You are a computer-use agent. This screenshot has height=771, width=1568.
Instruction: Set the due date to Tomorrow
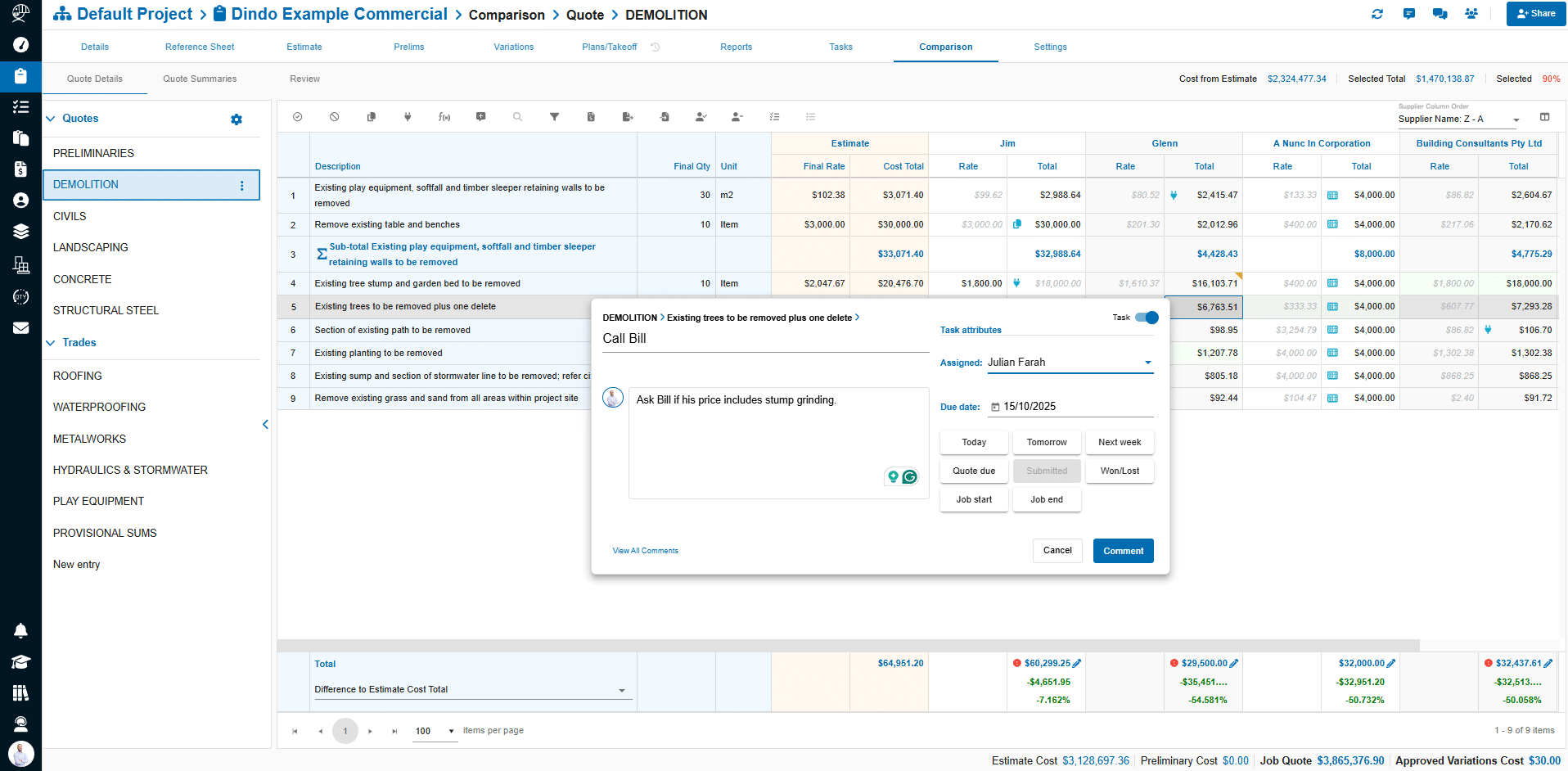pyautogui.click(x=1047, y=442)
